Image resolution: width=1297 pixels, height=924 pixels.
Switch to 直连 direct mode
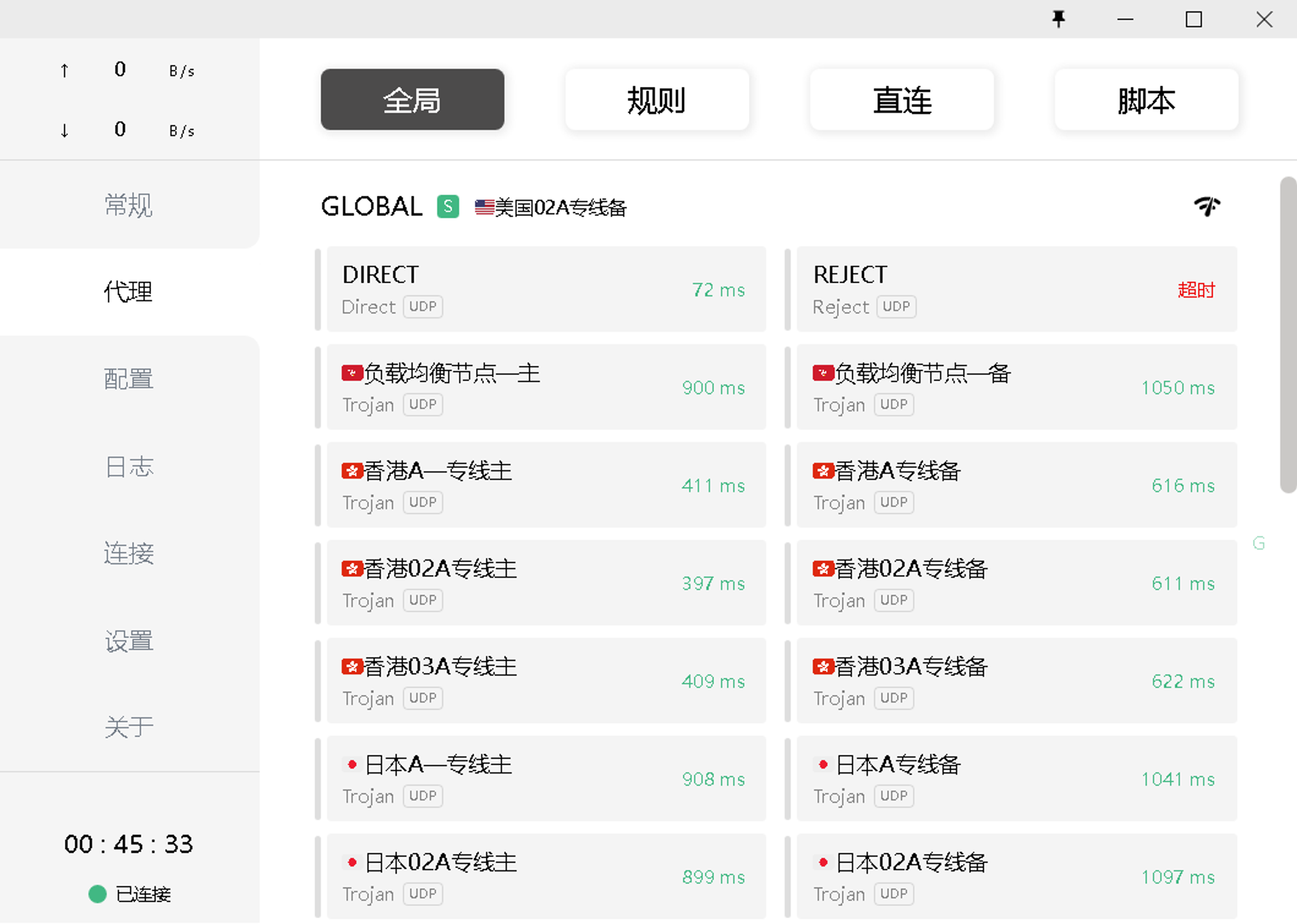(901, 100)
